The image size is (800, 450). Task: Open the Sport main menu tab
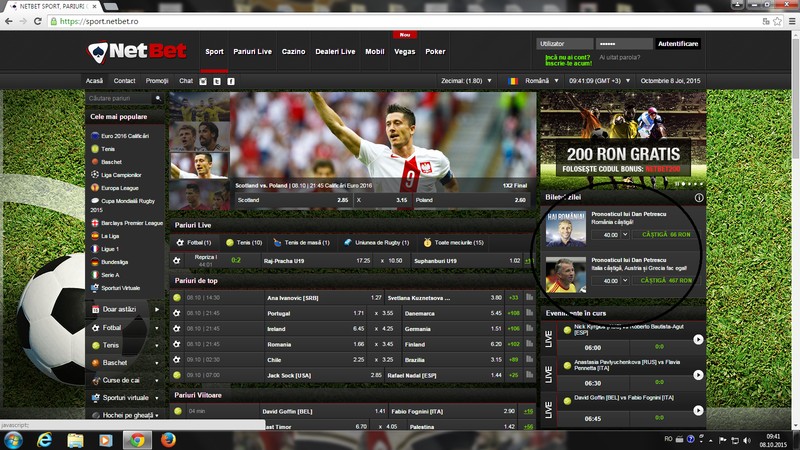(214, 52)
